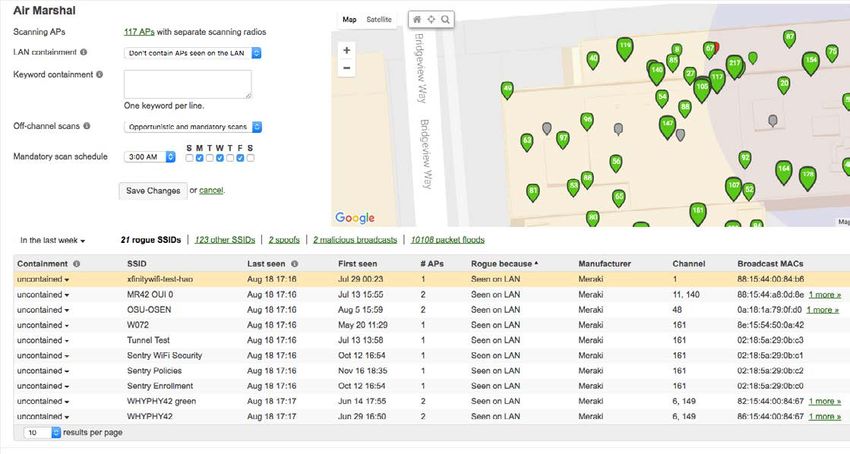Sort table by Rogue because column
The image size is (850, 454).
(x=504, y=264)
